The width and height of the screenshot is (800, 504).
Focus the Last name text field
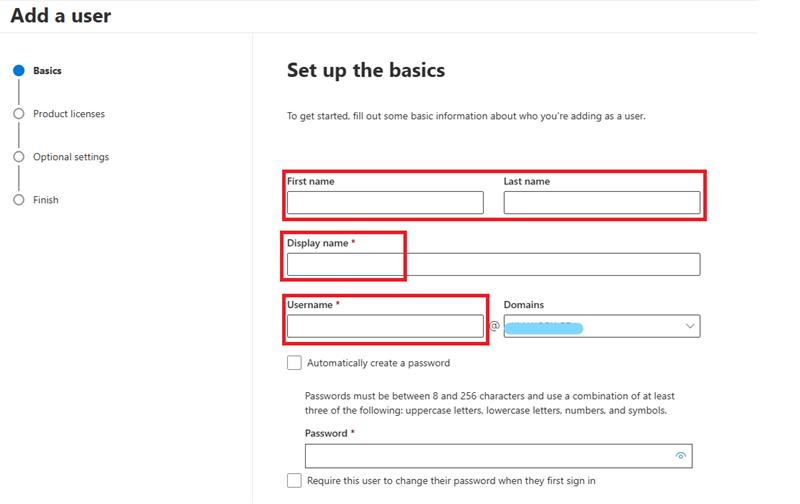point(602,203)
